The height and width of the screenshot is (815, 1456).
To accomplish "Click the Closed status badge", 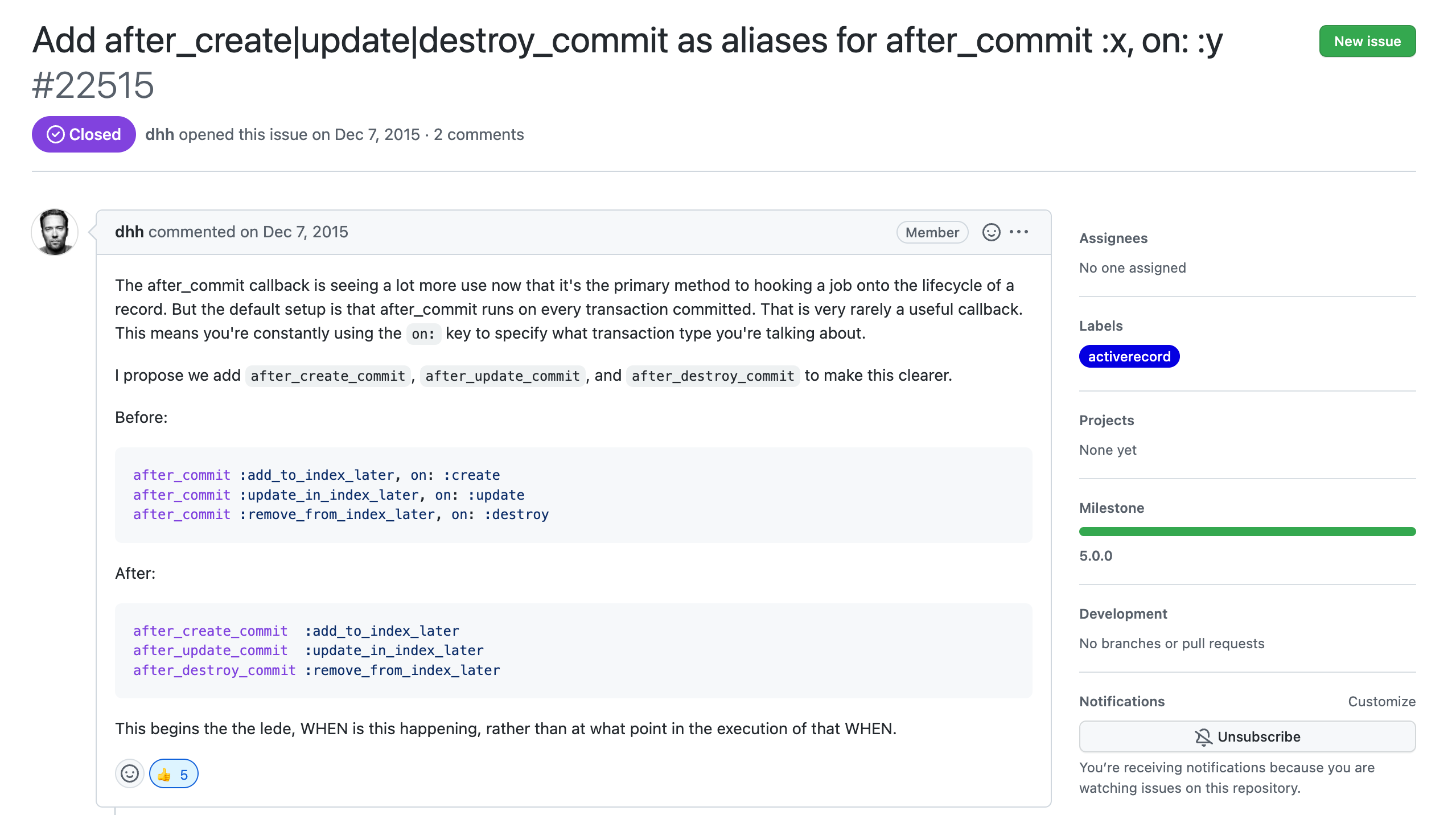I will tap(84, 134).
